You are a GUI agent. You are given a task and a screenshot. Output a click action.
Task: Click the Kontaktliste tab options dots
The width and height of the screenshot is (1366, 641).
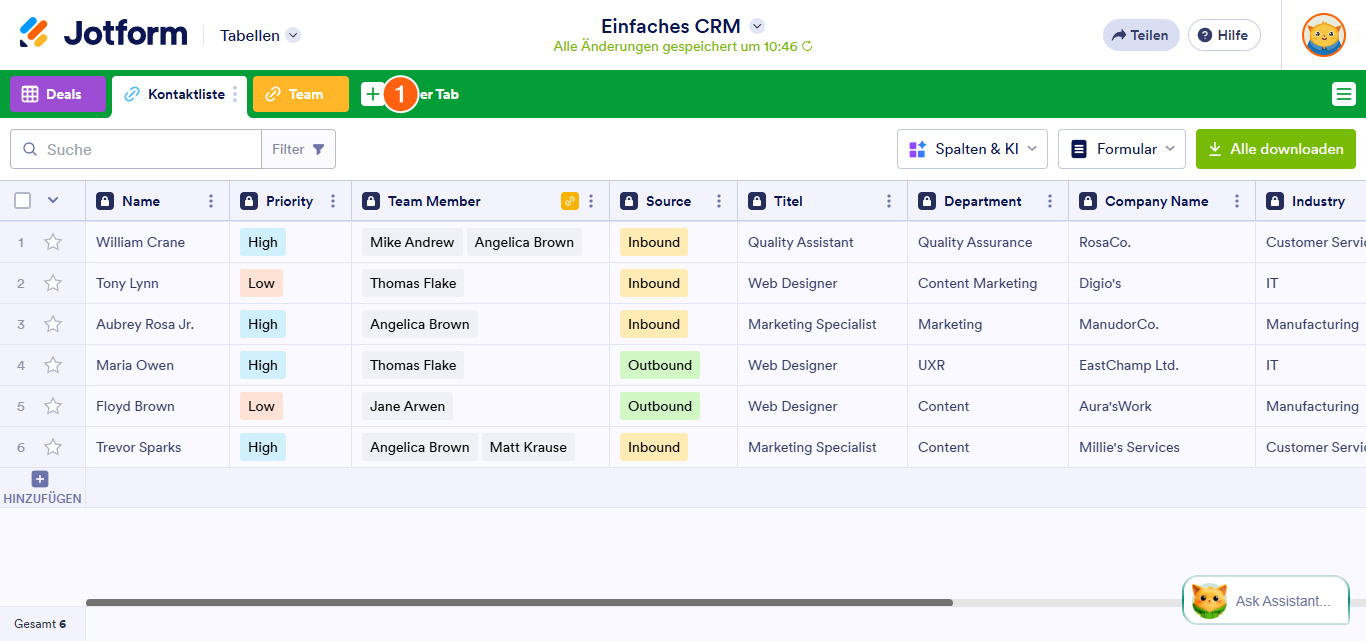[x=236, y=94]
